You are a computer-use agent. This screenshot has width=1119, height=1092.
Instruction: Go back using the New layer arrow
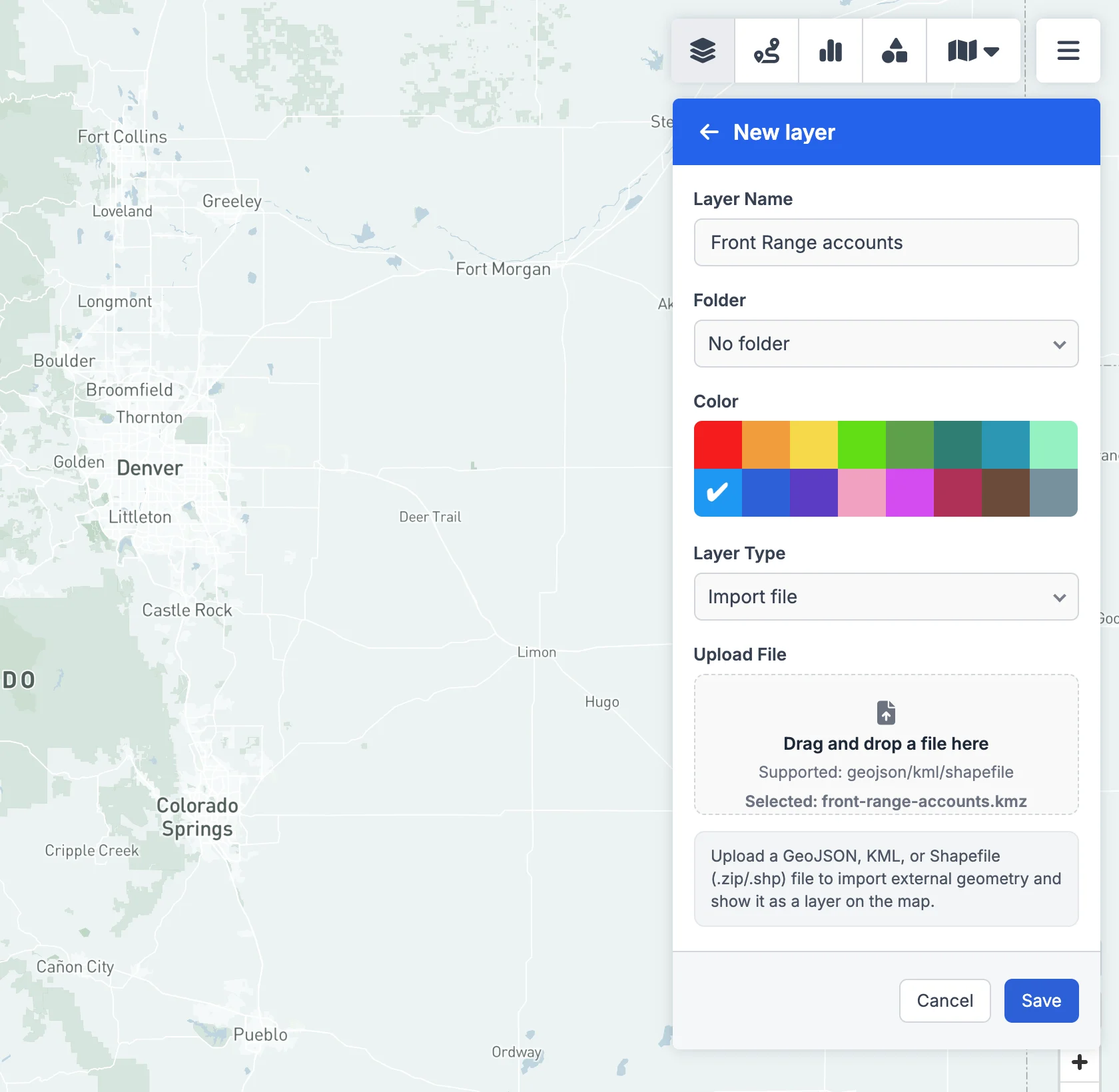pyautogui.click(x=709, y=133)
